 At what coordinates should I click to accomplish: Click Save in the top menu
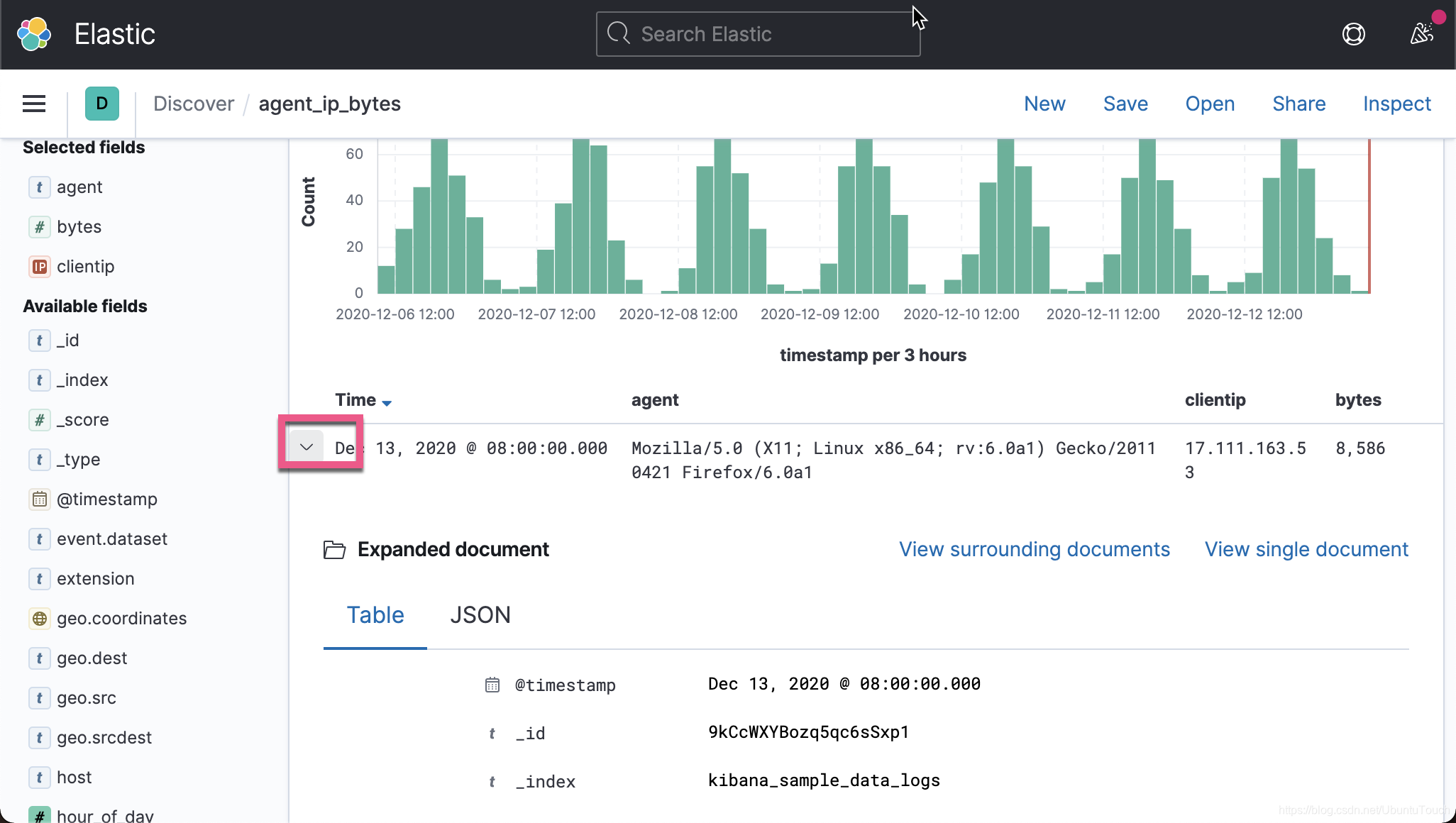(1125, 104)
